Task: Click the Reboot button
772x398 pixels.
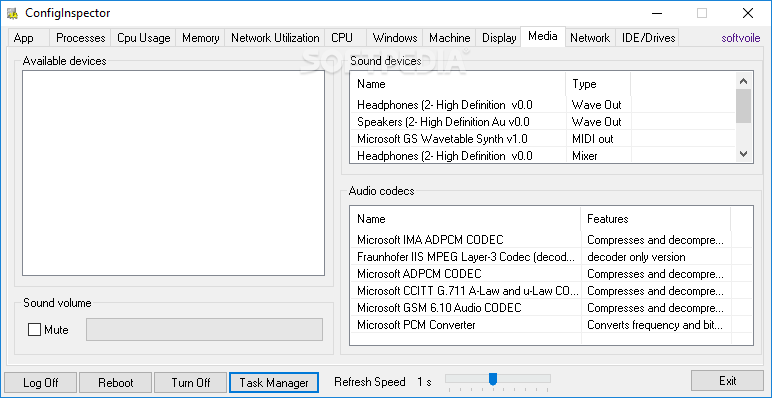Action: (115, 382)
